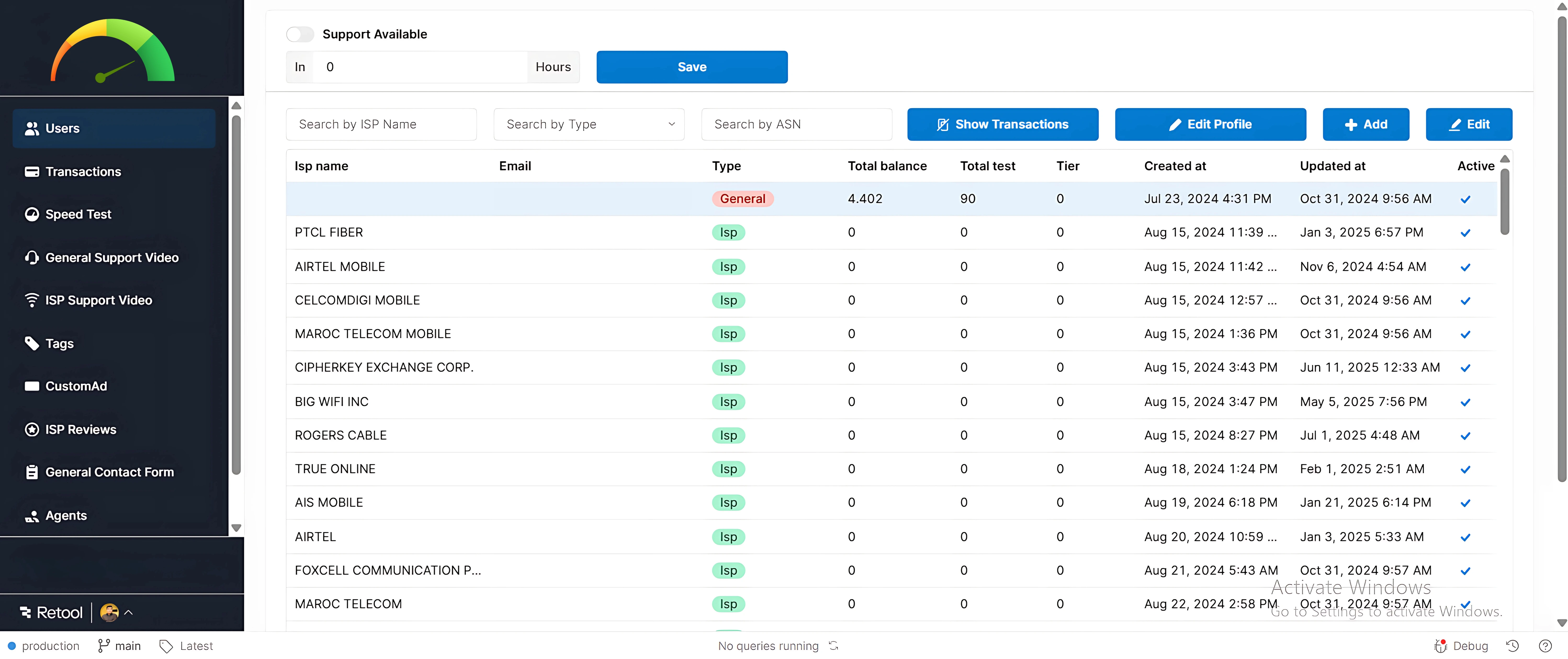The height and width of the screenshot is (659, 1568).
Task: Toggle Active checkmark for BIG WIFI INC
Action: [x=1465, y=402]
